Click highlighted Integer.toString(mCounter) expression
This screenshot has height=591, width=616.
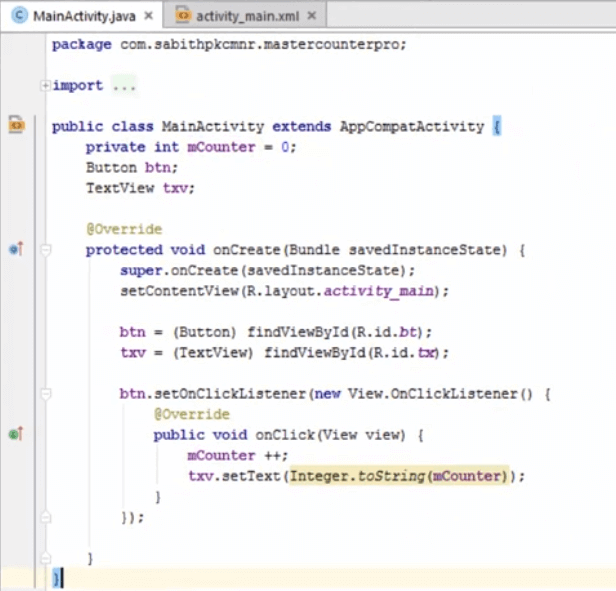click(x=399, y=476)
